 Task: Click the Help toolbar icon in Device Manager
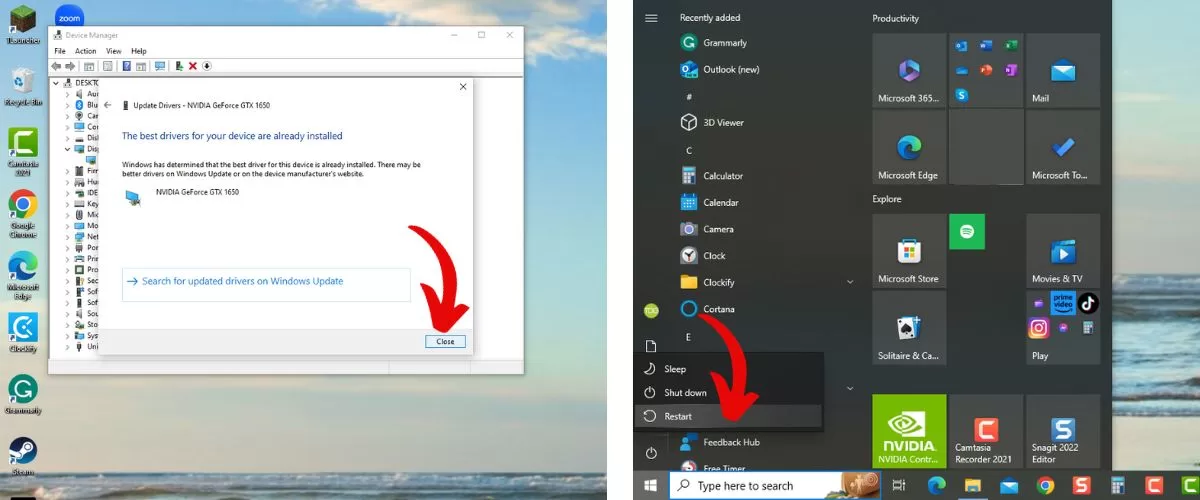coord(127,66)
